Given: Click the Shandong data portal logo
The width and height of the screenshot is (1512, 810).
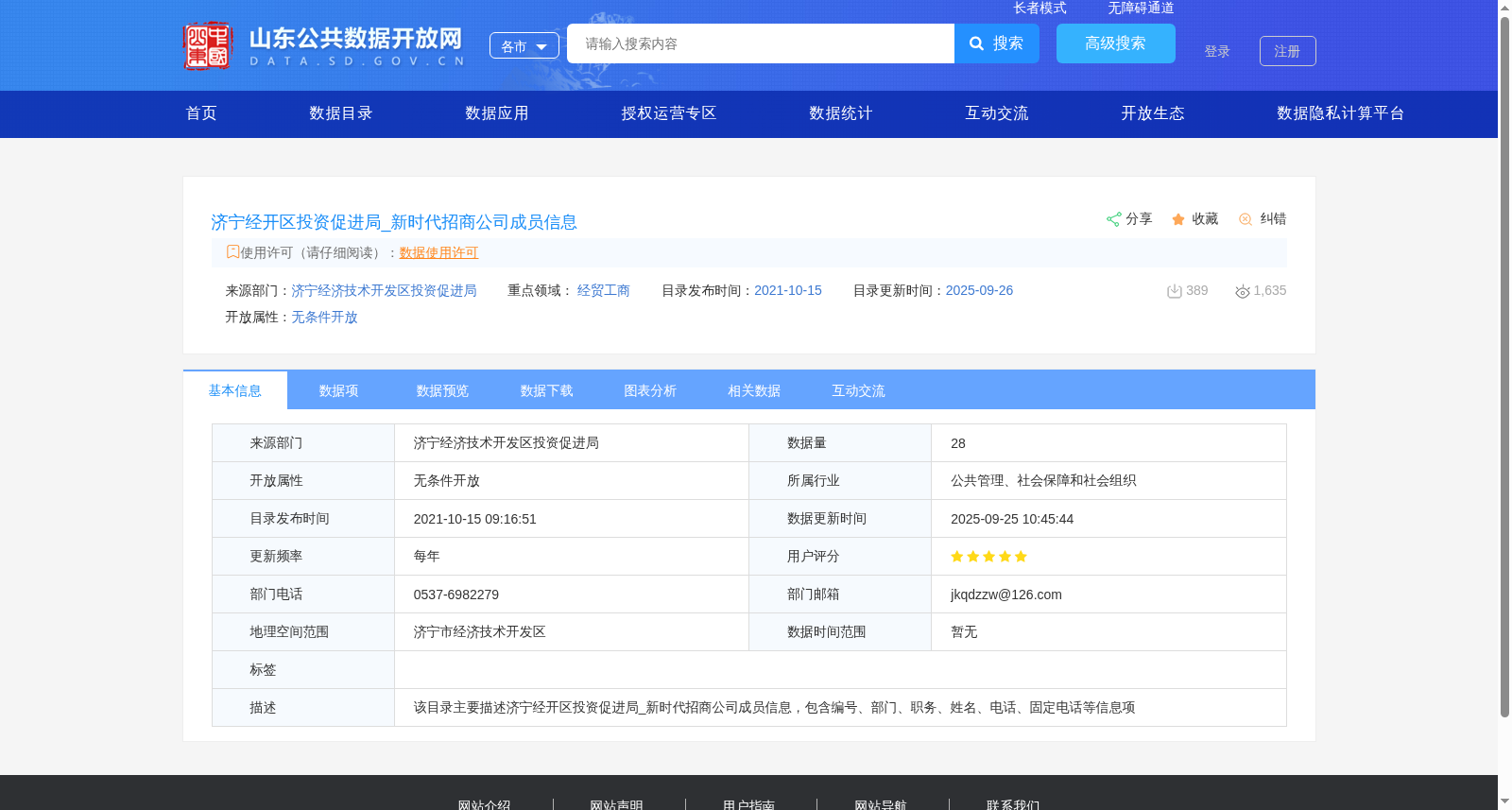Looking at the screenshot, I should [x=324, y=45].
